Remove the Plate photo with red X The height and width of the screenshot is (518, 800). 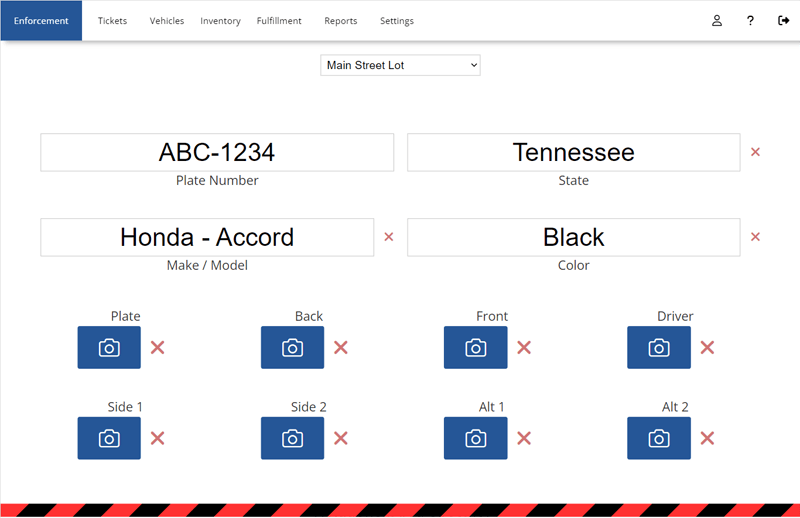(157, 348)
